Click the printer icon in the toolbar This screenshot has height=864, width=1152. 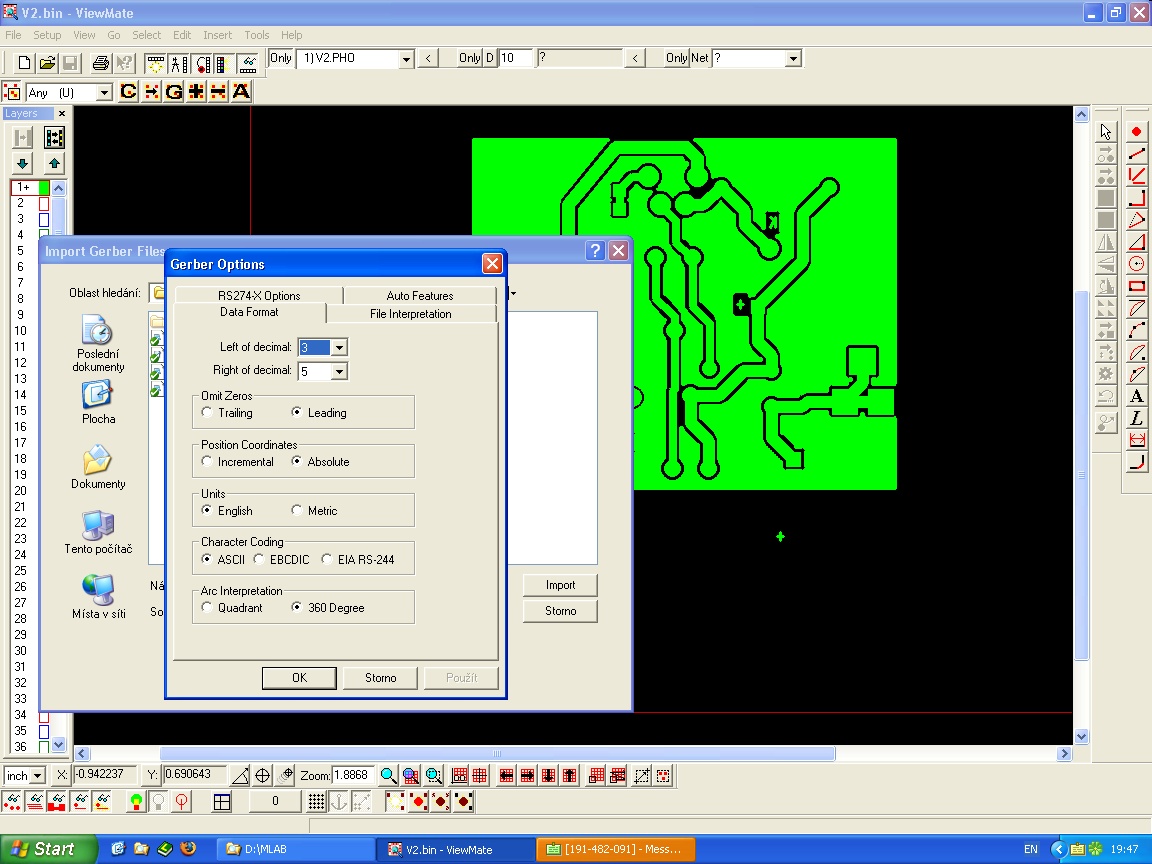click(100, 63)
